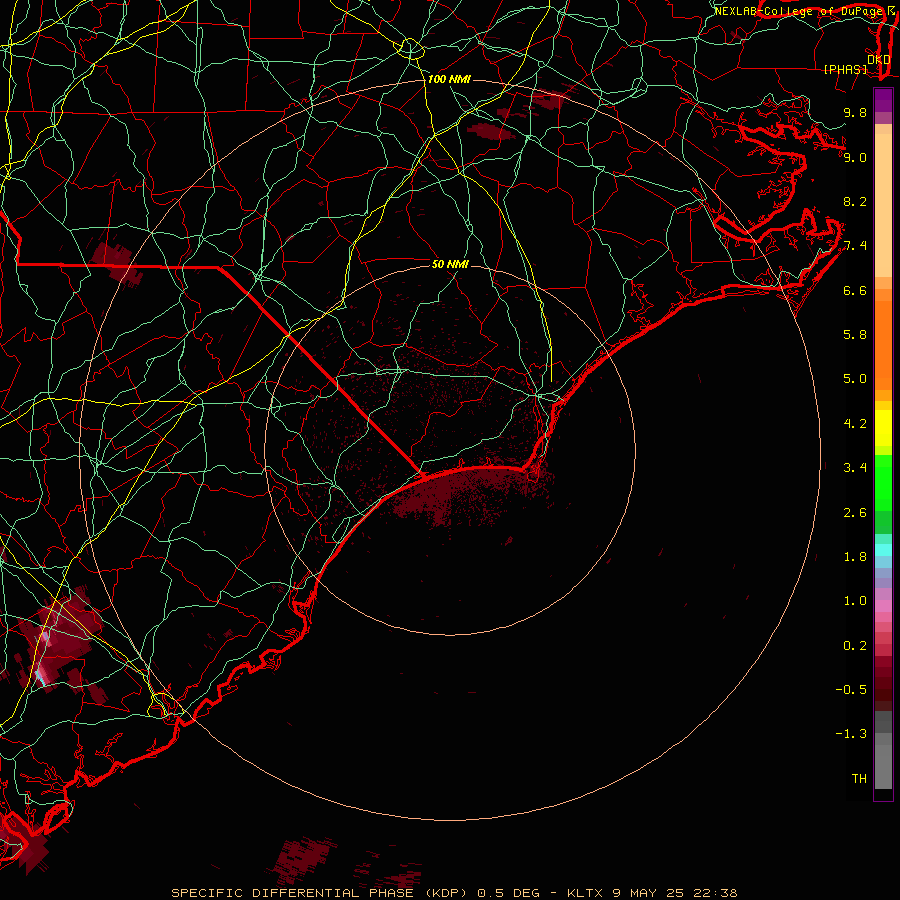Viewport: 900px width, 900px height.
Task: Click the 100 NMI range ring label
Action: click(x=449, y=79)
